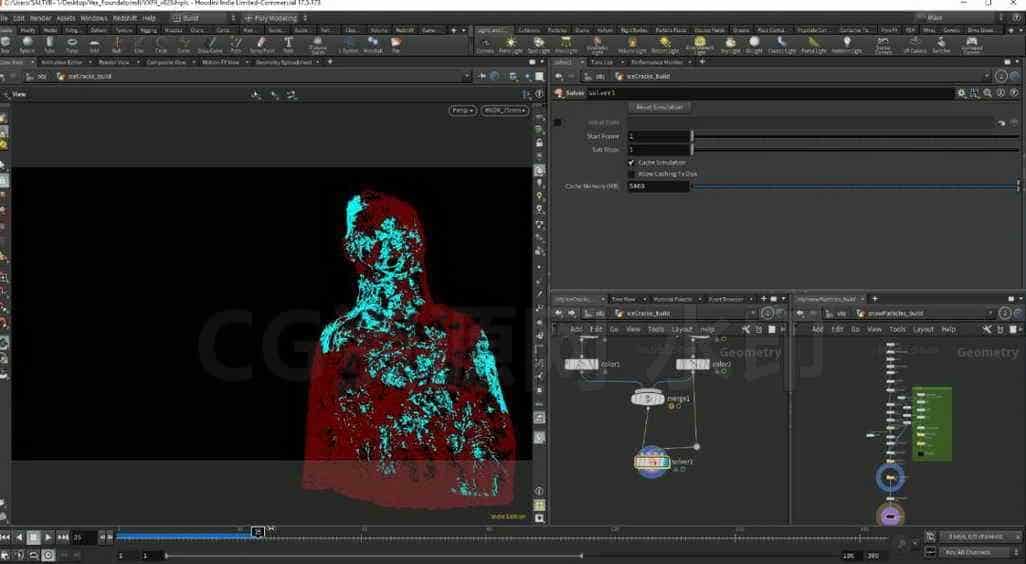Image resolution: width=1026 pixels, height=564 pixels.
Task: Toggle the real-time playback button
Action: (48, 555)
